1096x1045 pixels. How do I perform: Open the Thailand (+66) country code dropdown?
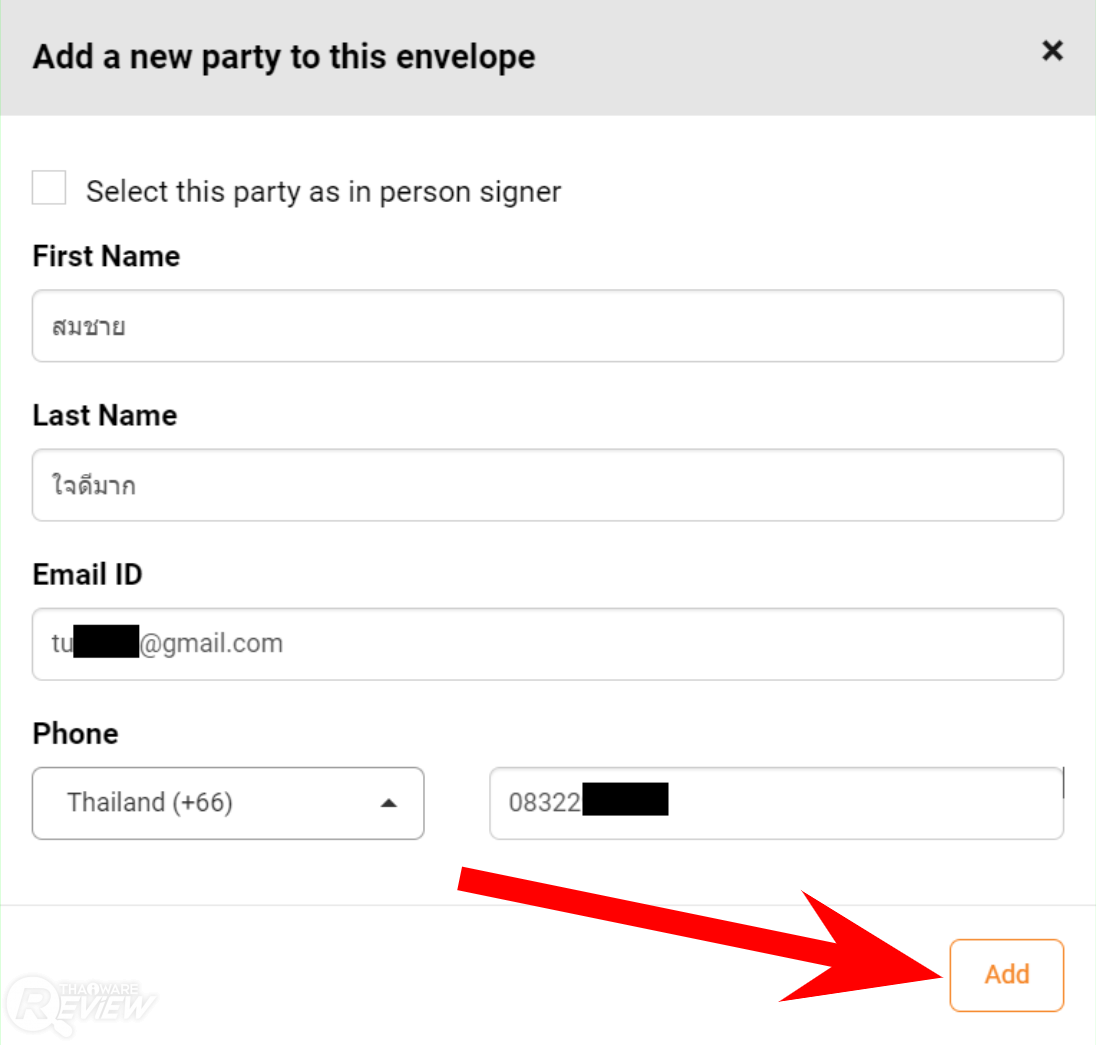tap(228, 803)
